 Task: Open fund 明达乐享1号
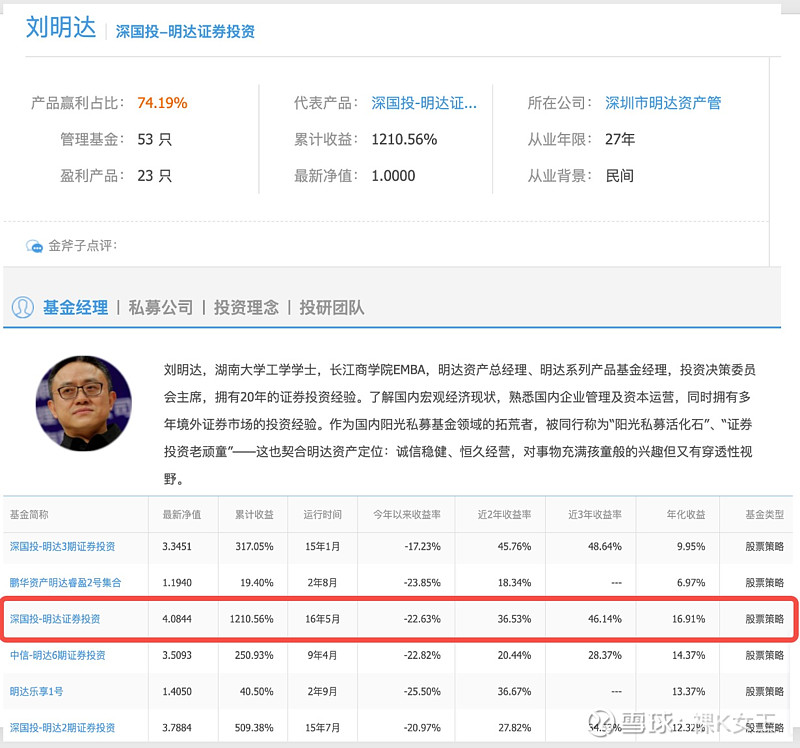coord(36,691)
